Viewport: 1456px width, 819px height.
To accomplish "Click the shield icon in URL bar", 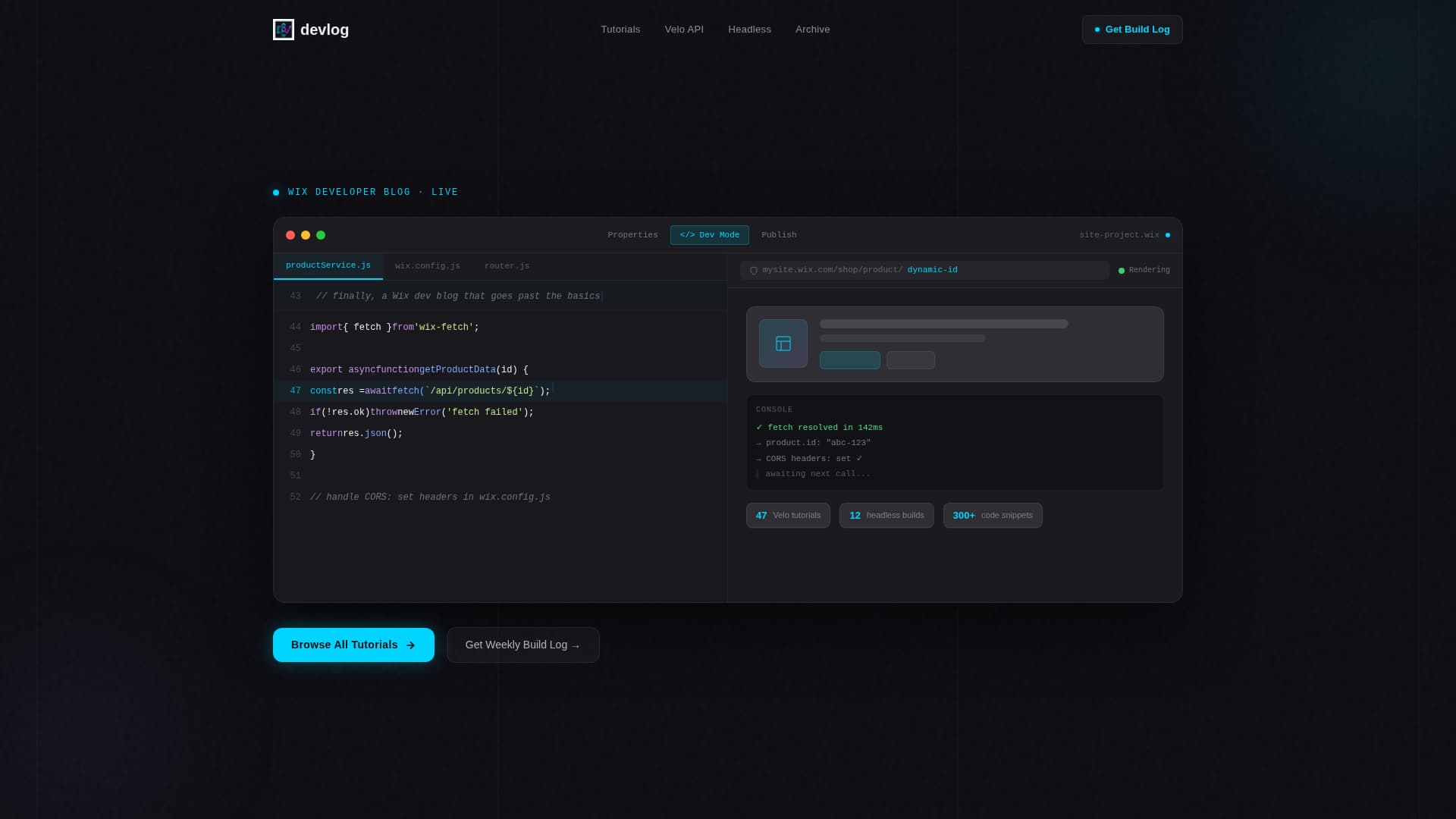I will tap(754, 271).
